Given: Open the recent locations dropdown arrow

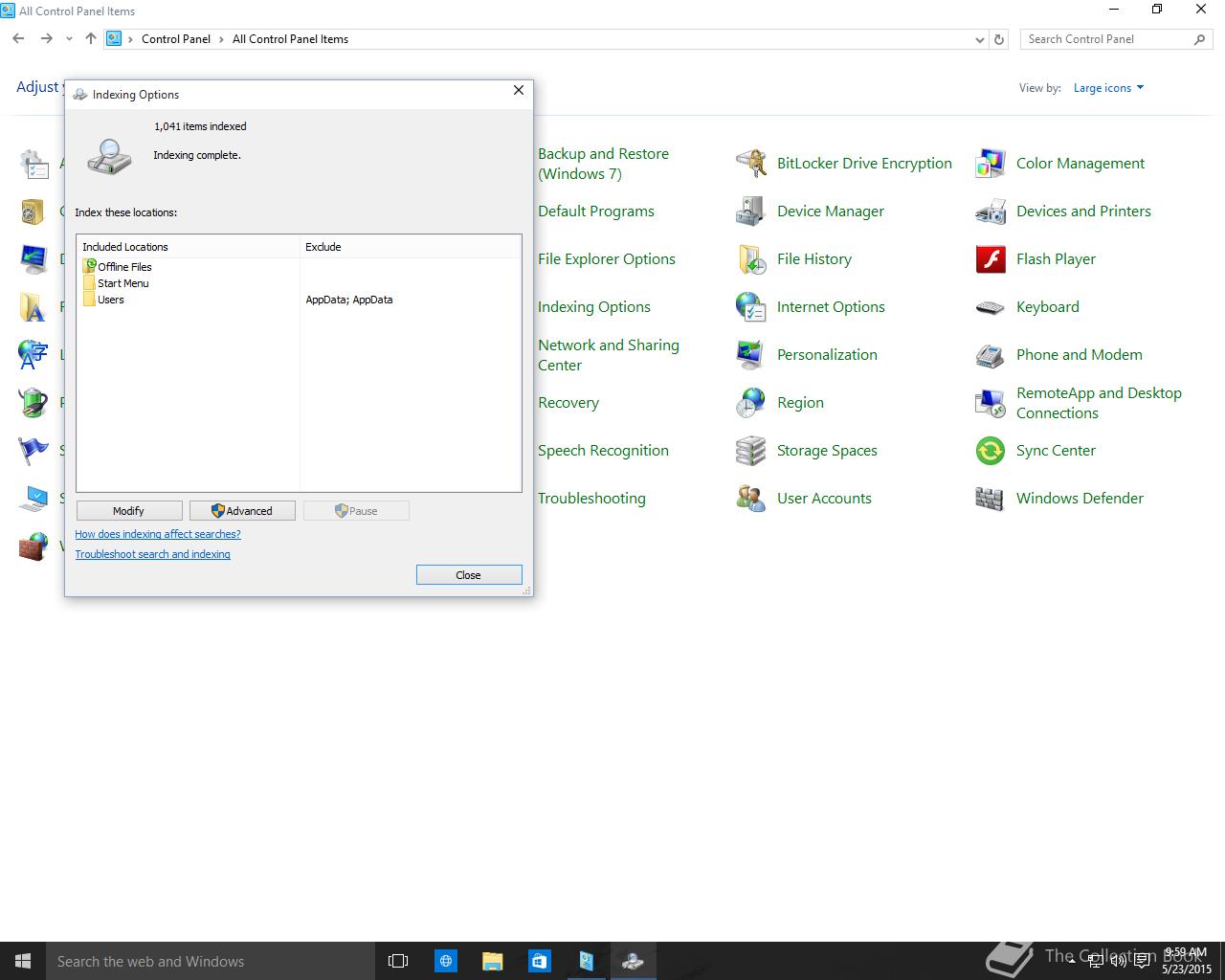Looking at the screenshot, I should [69, 39].
